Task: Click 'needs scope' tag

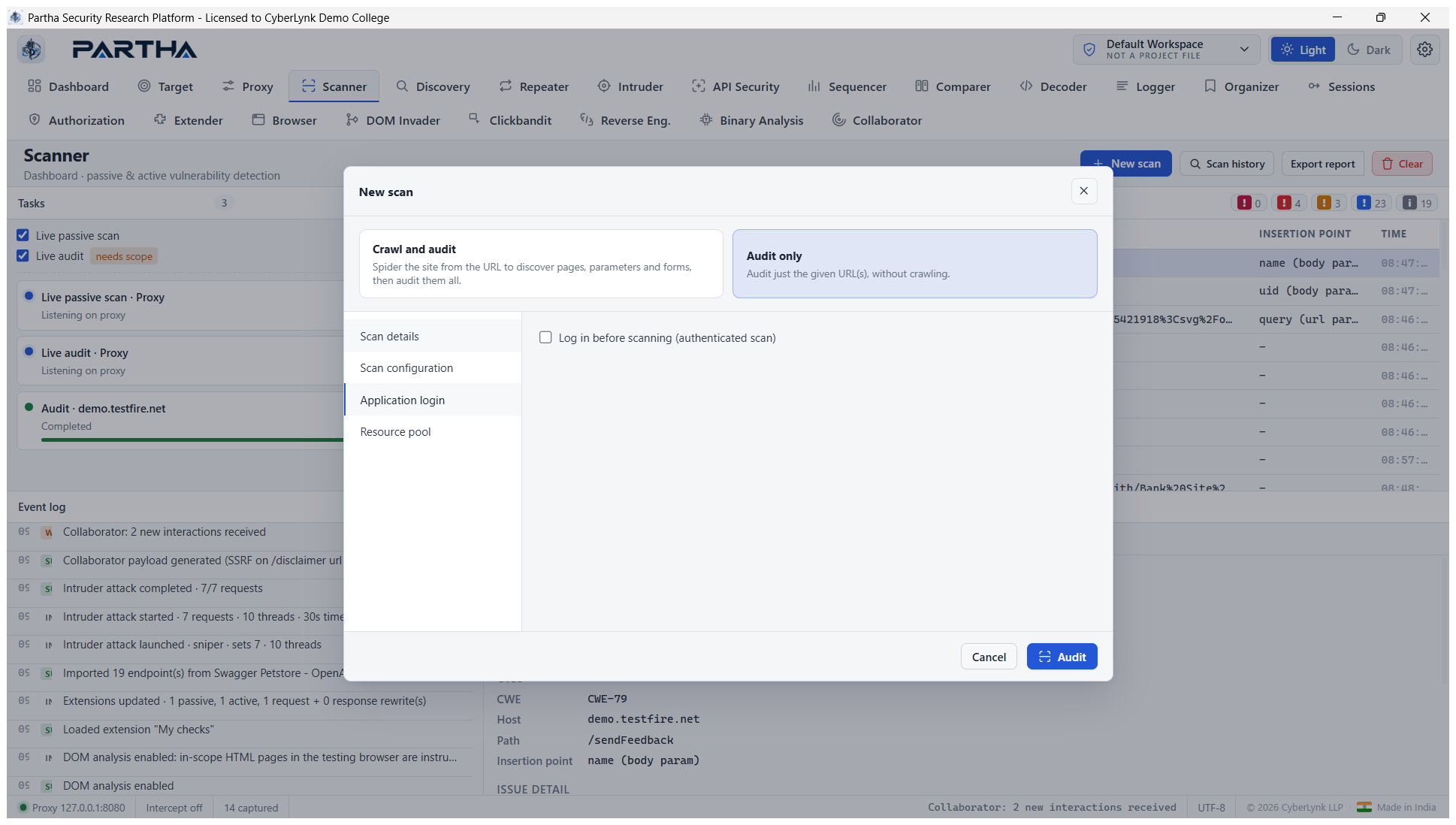Action: (x=124, y=256)
